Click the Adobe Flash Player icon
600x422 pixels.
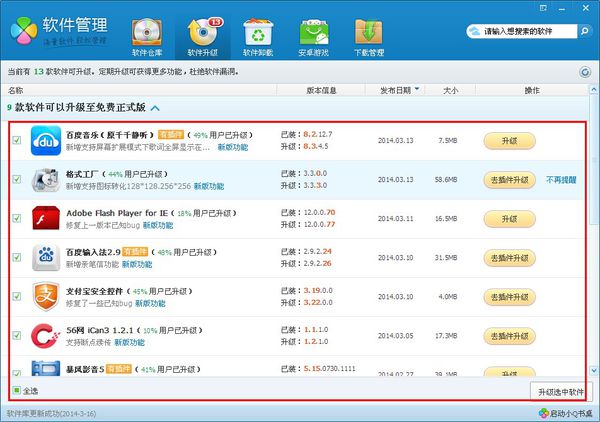coord(46,218)
